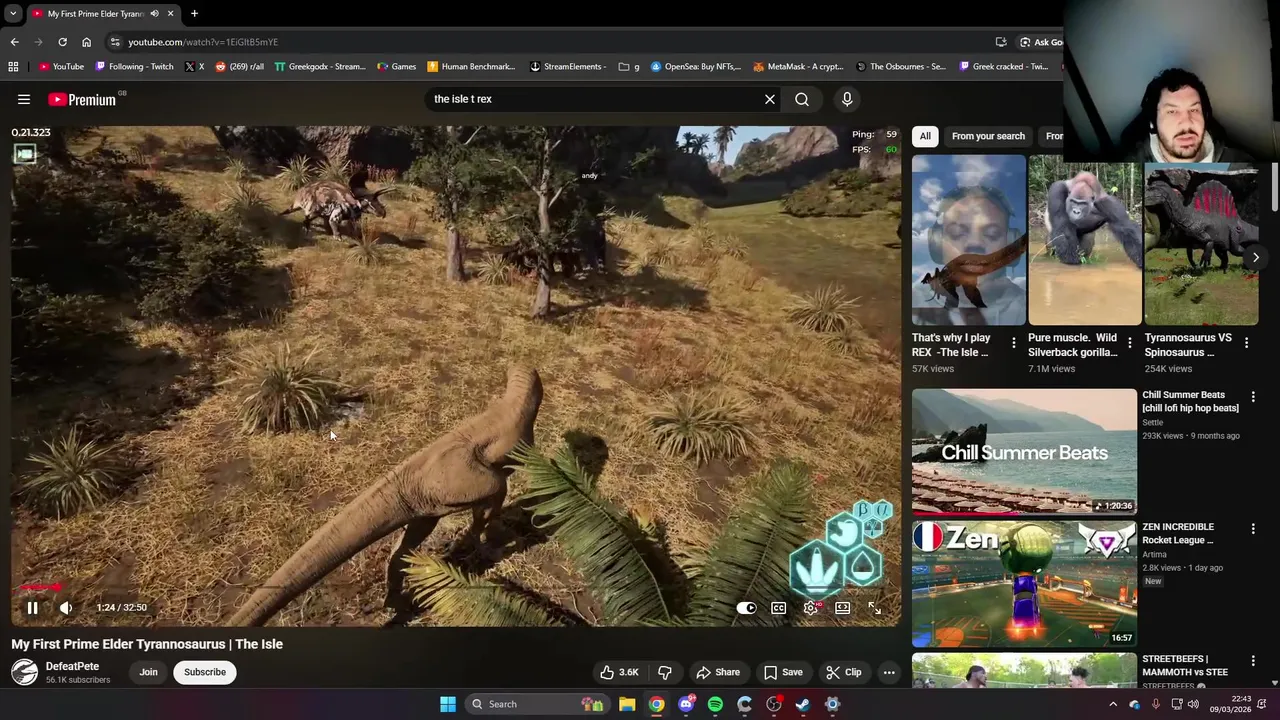This screenshot has height=720, width=1280.
Task: Select the 'All' filter chip
Action: click(x=925, y=136)
